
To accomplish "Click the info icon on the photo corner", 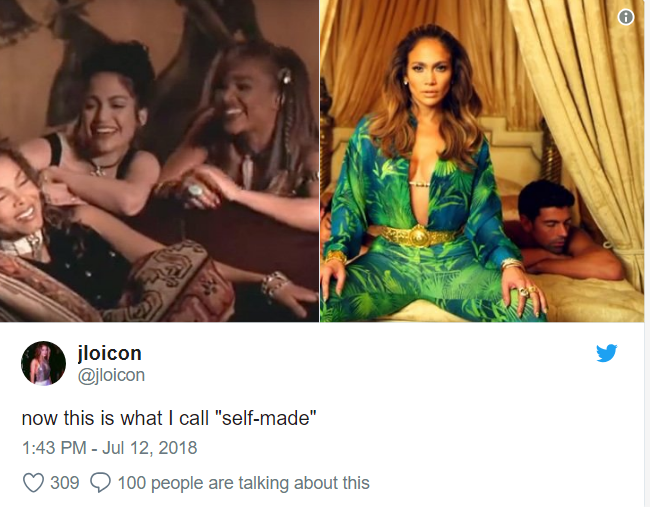I will coord(626,17).
